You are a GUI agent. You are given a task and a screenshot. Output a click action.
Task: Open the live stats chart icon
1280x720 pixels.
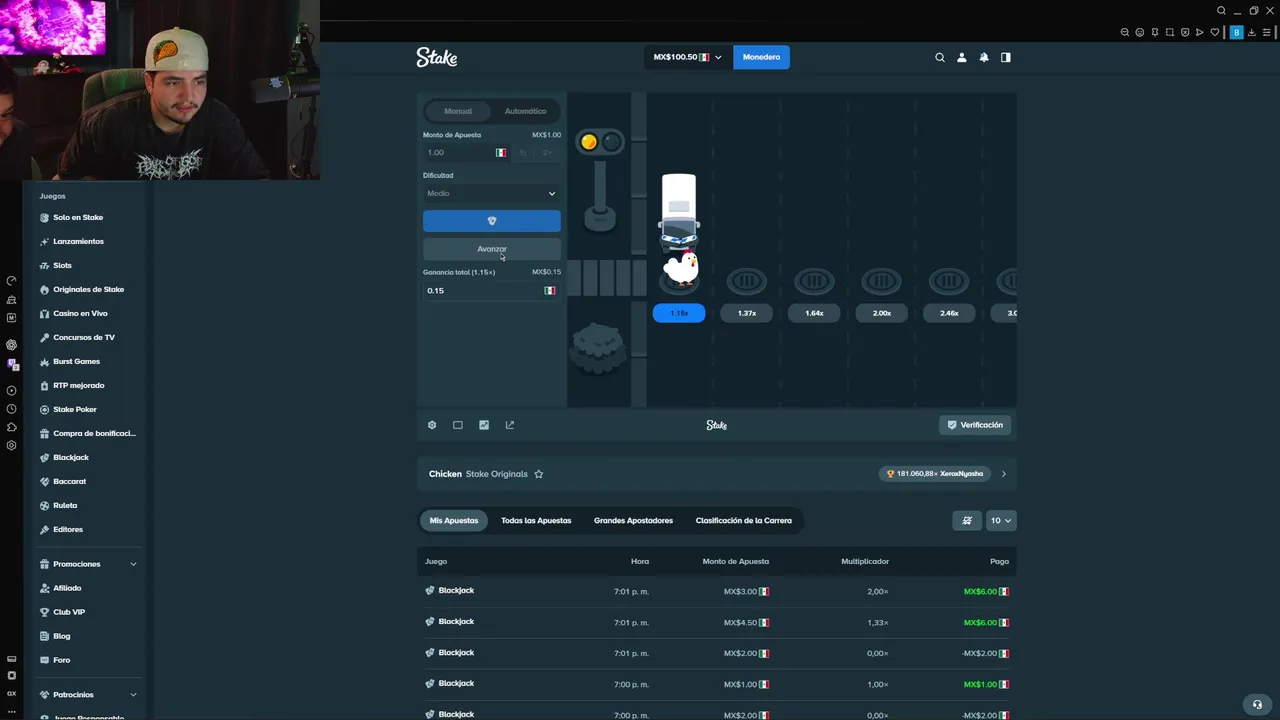coord(484,425)
